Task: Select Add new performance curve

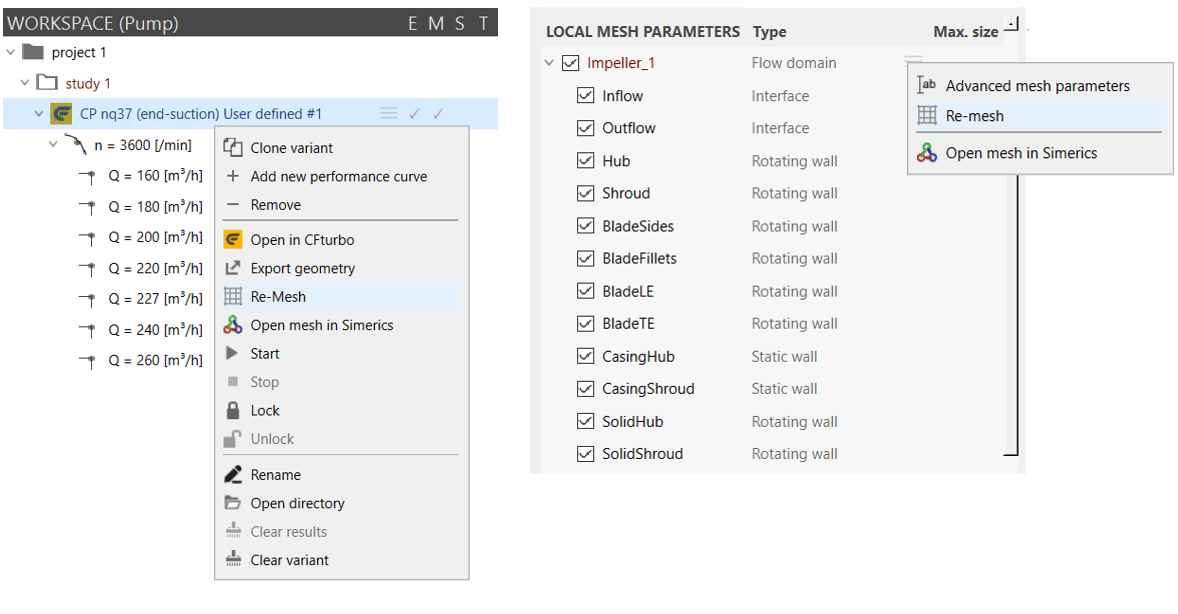Action: [x=341, y=176]
